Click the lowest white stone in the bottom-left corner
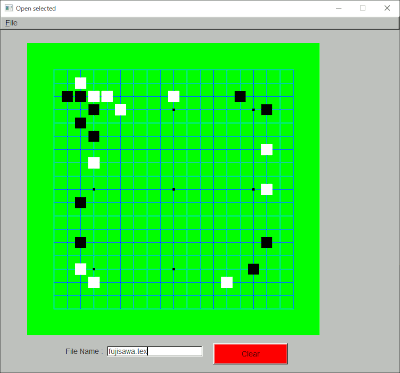 [x=94, y=282]
